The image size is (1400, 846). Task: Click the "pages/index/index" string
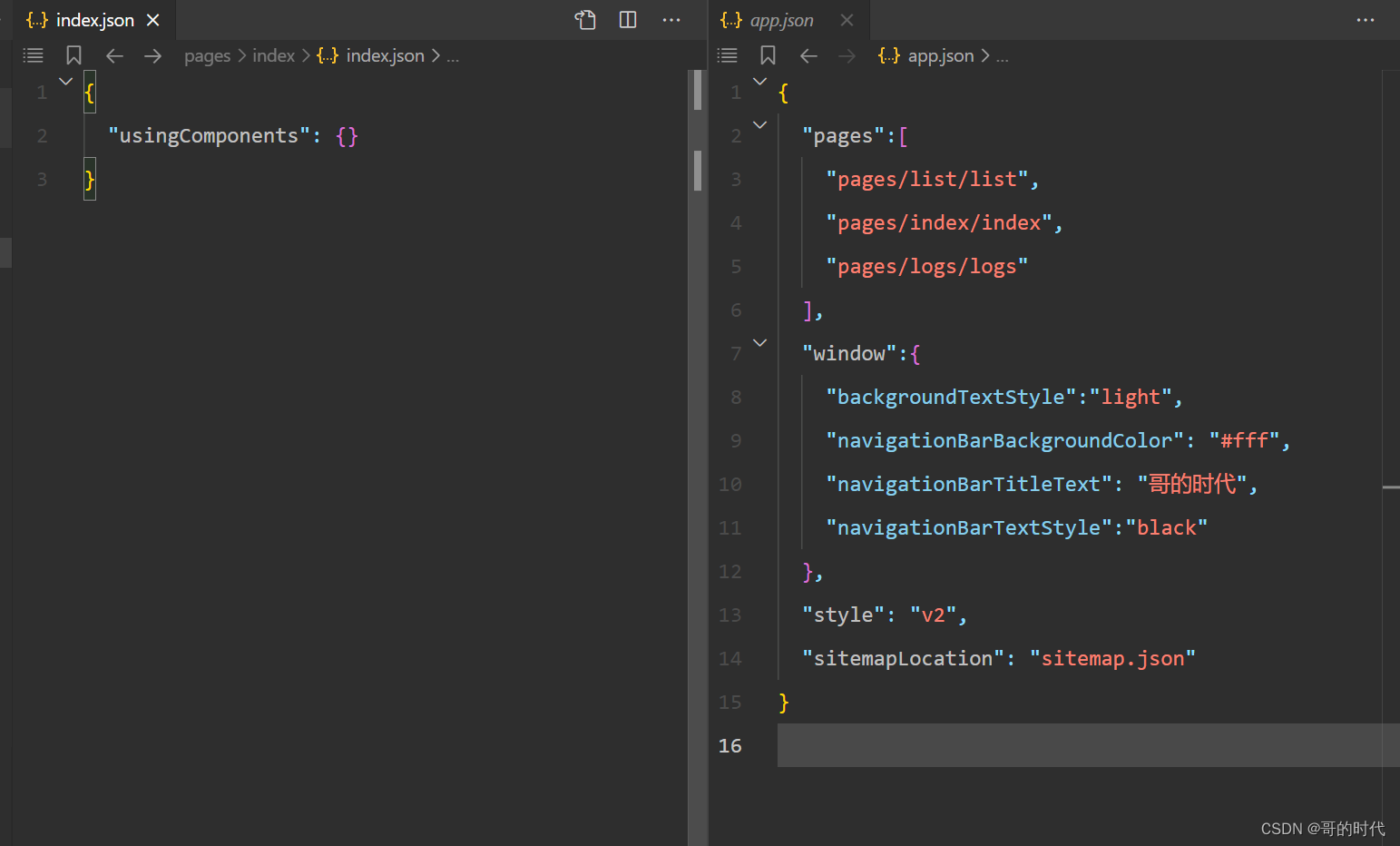pos(939,223)
